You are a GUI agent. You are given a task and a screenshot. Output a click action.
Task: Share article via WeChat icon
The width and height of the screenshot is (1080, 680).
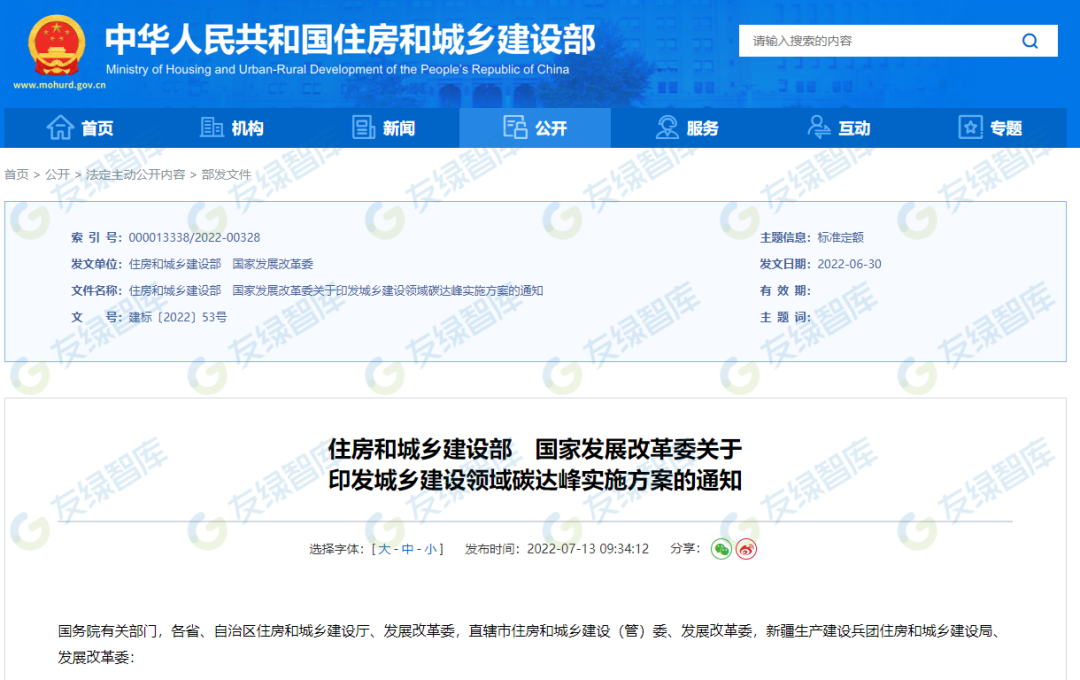721,549
